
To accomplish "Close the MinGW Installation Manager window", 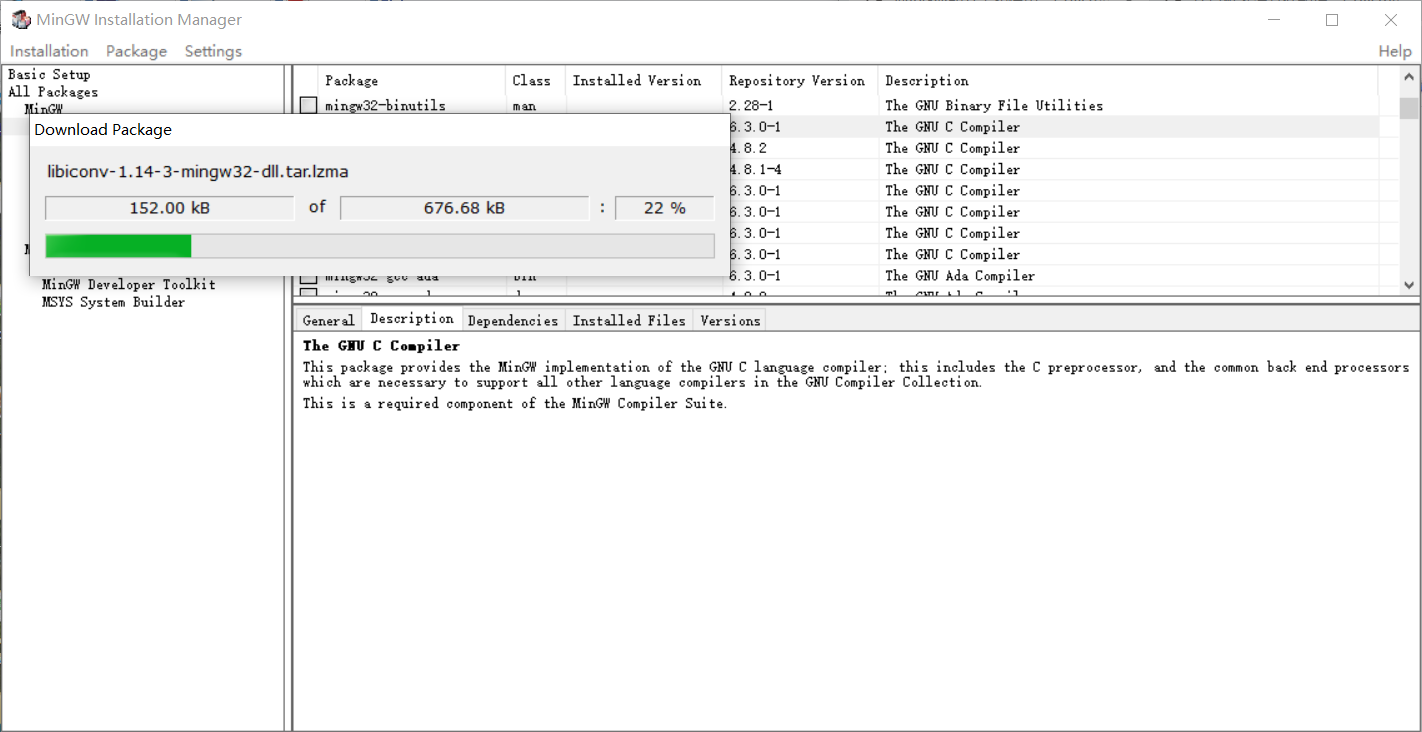I will 1391,20.
